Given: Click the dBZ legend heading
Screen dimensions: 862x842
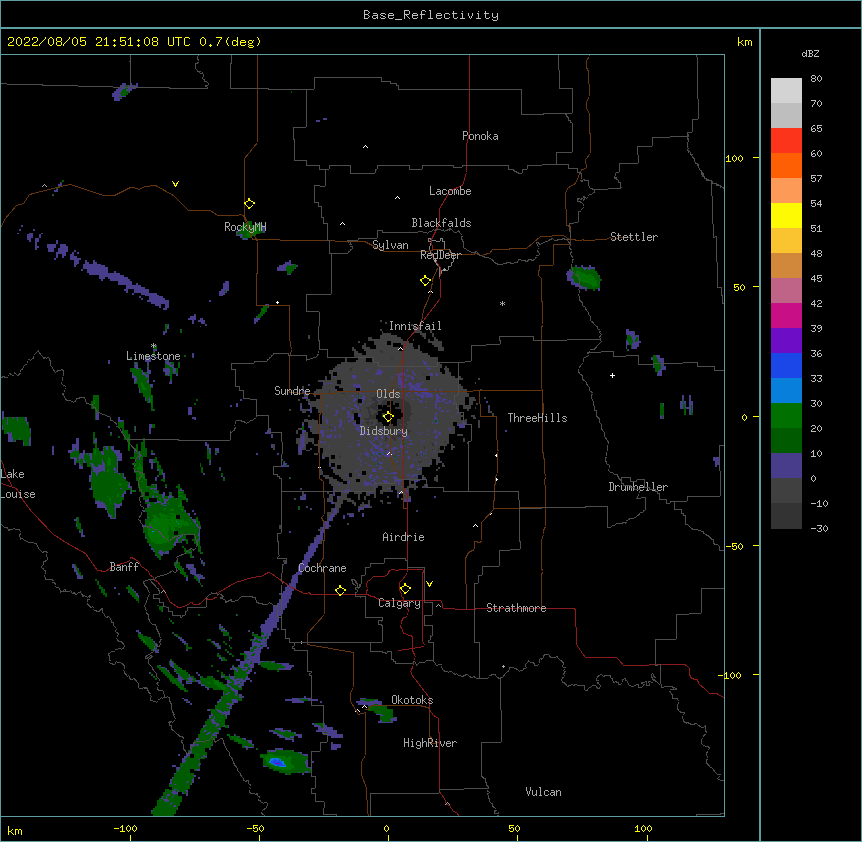Looking at the screenshot, I should (x=810, y=54).
